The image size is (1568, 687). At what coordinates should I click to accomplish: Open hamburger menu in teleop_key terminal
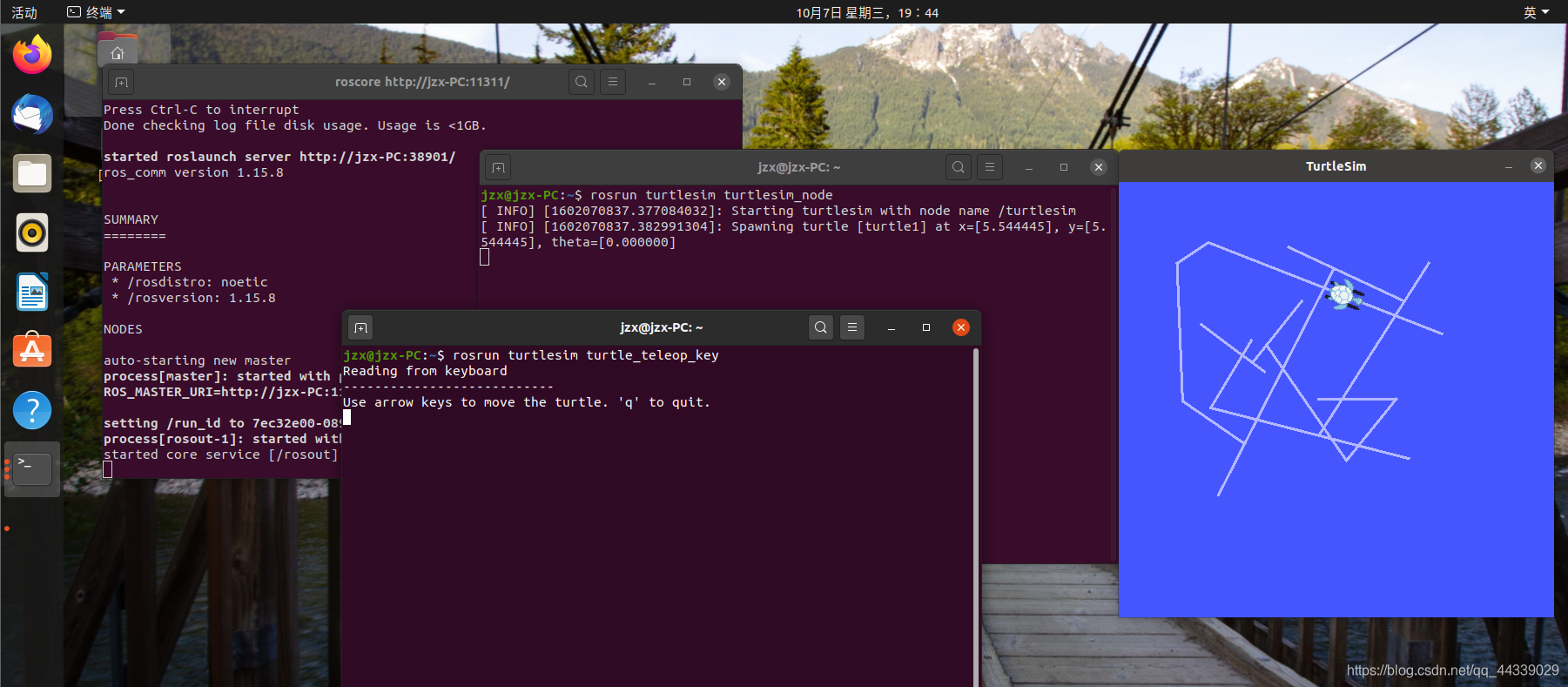852,327
